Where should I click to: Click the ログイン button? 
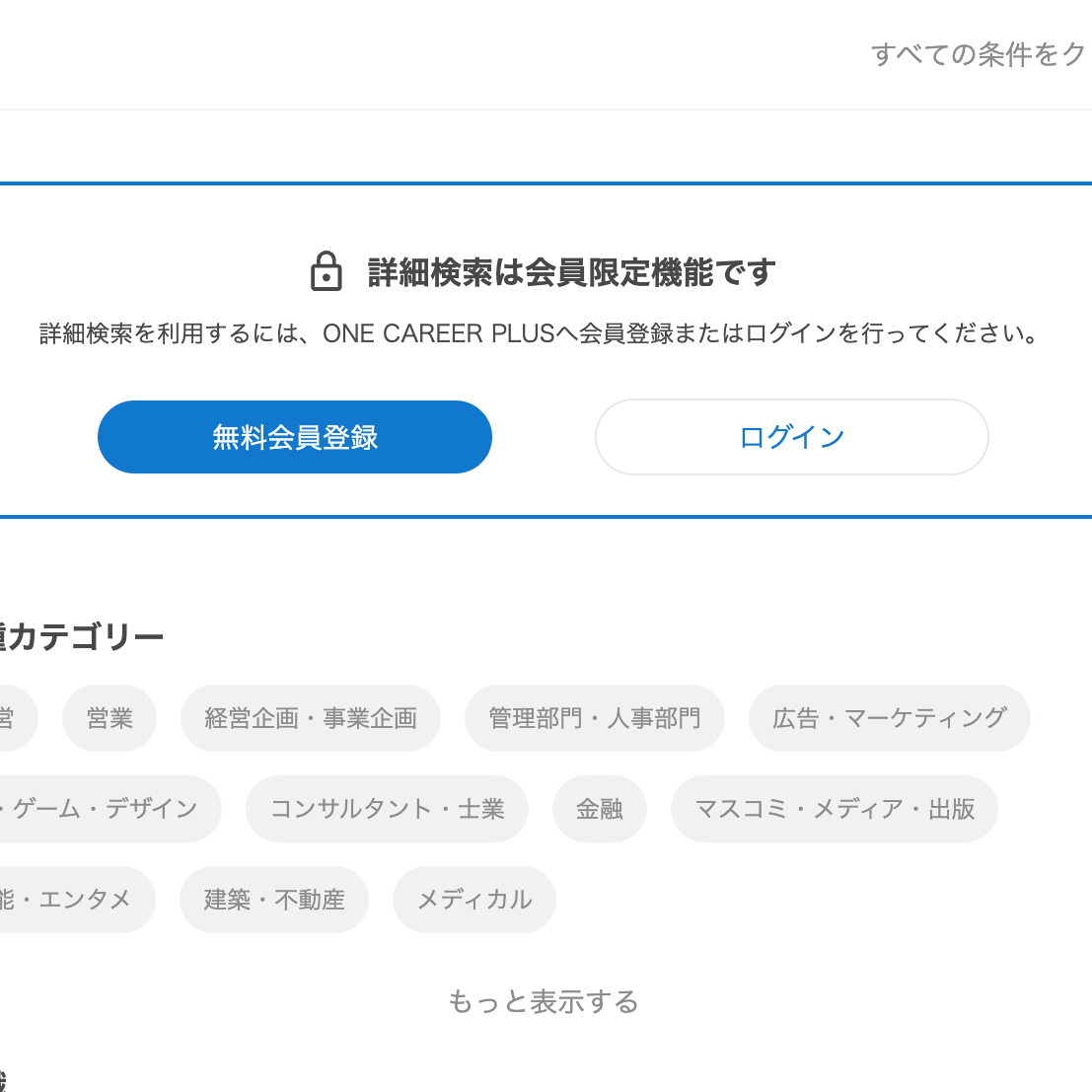(x=791, y=437)
